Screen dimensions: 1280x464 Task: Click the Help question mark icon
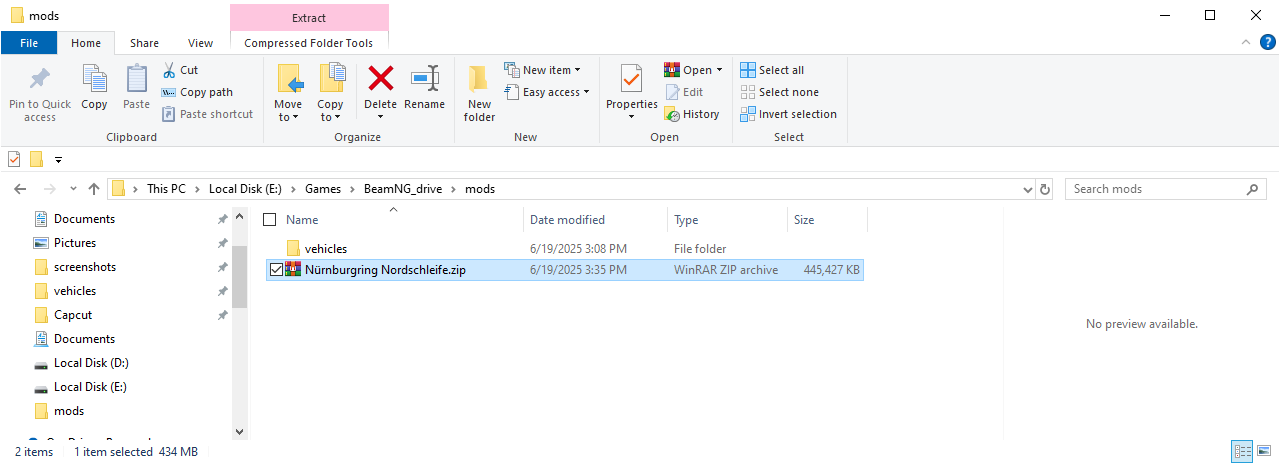pos(1267,42)
